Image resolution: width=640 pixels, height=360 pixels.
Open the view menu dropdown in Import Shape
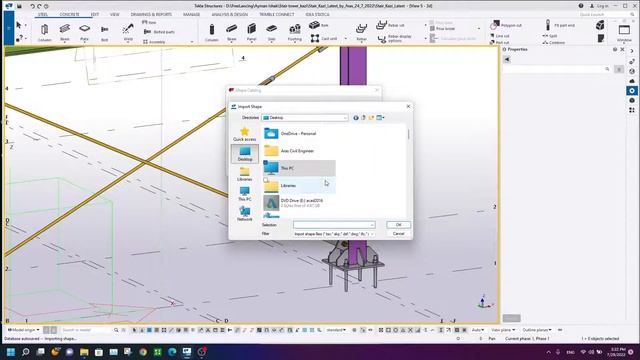[380, 118]
